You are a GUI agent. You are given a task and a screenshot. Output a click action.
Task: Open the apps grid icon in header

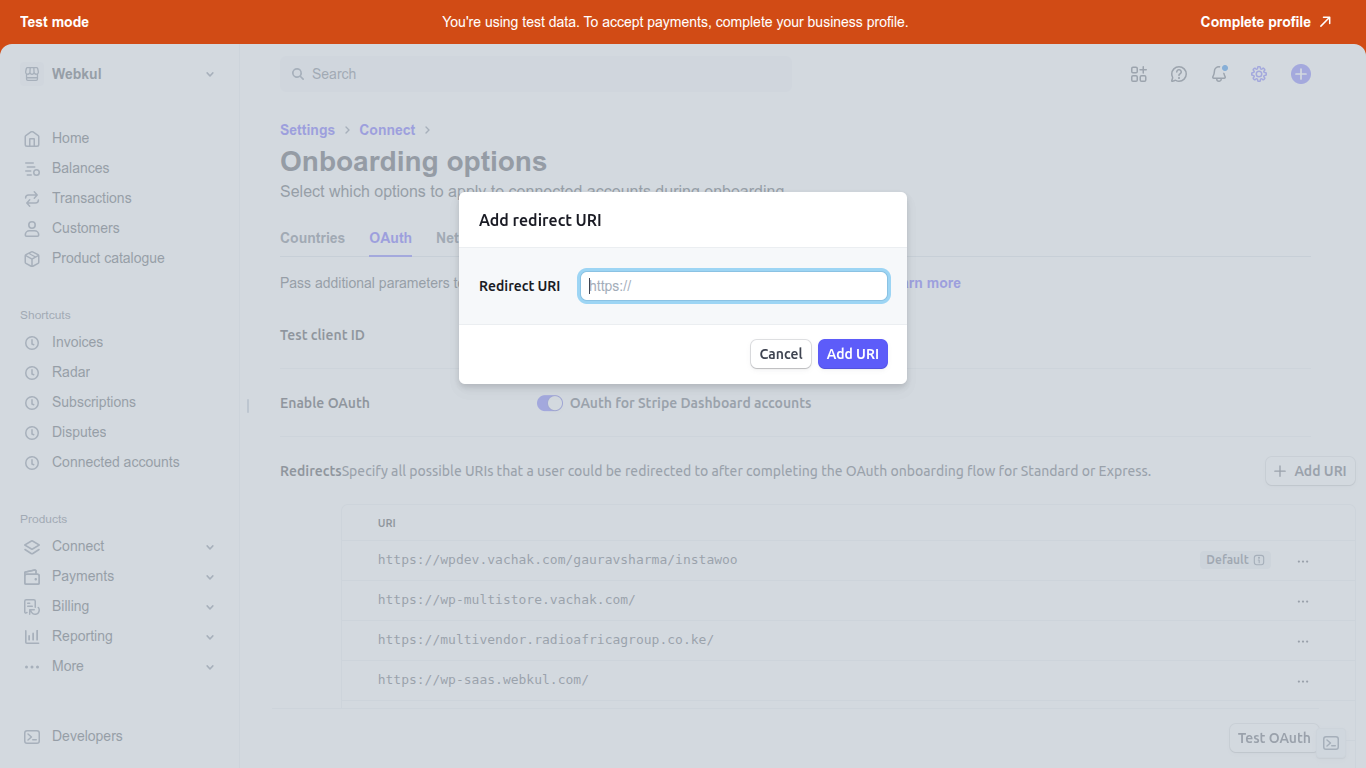pyautogui.click(x=1138, y=74)
